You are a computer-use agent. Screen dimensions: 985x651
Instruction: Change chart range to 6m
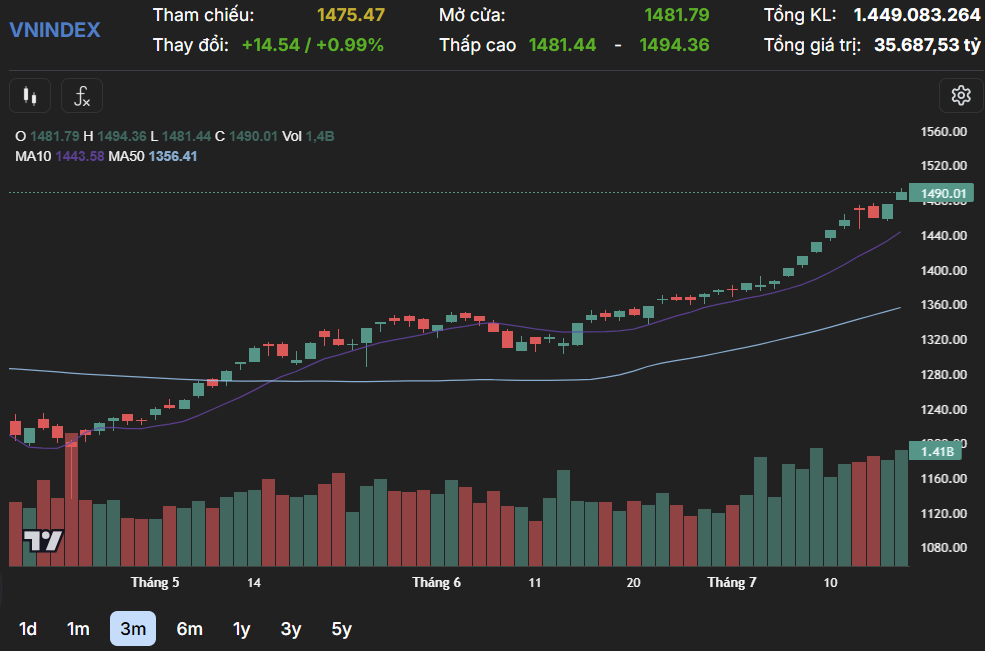(189, 629)
